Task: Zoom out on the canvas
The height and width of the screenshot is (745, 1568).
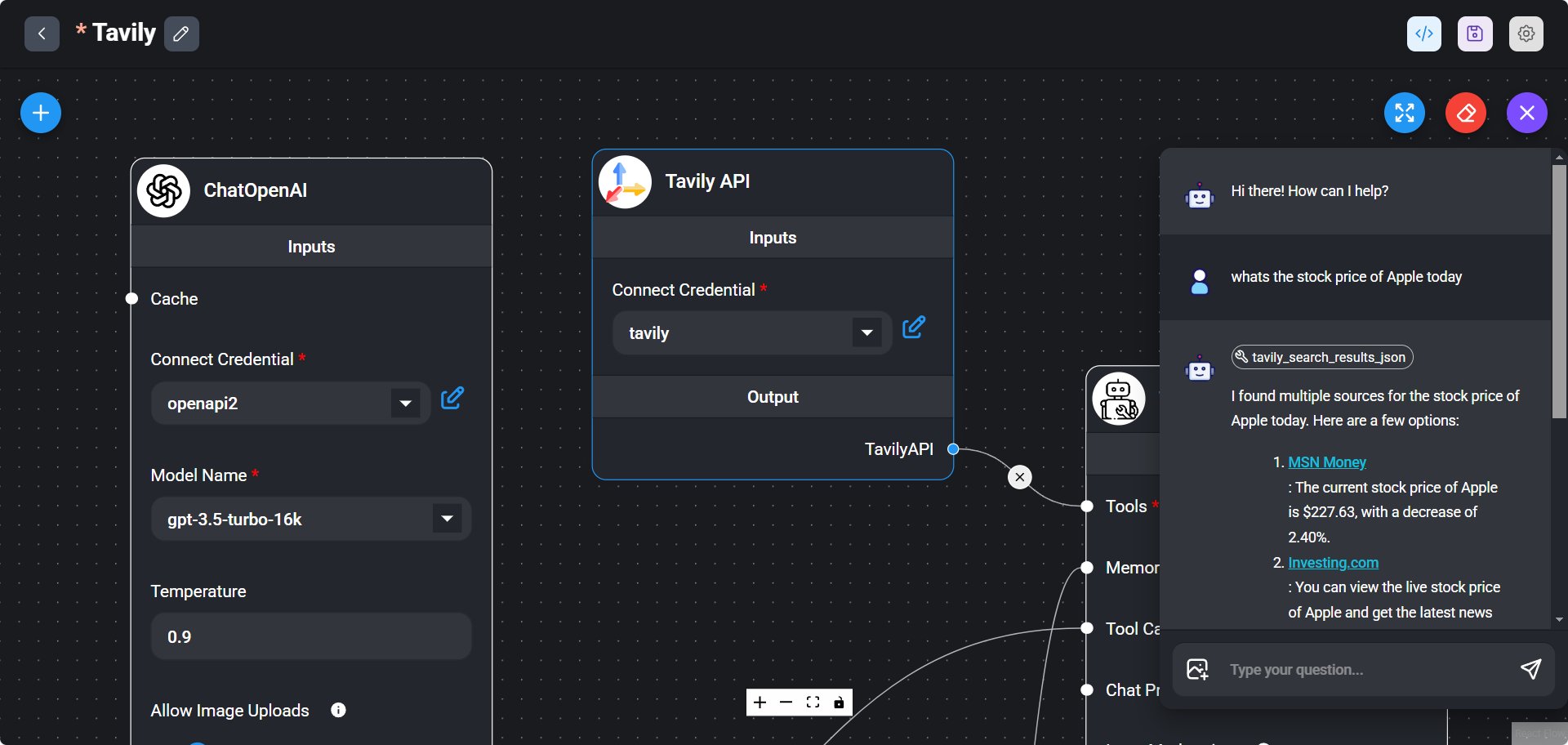Action: click(786, 703)
